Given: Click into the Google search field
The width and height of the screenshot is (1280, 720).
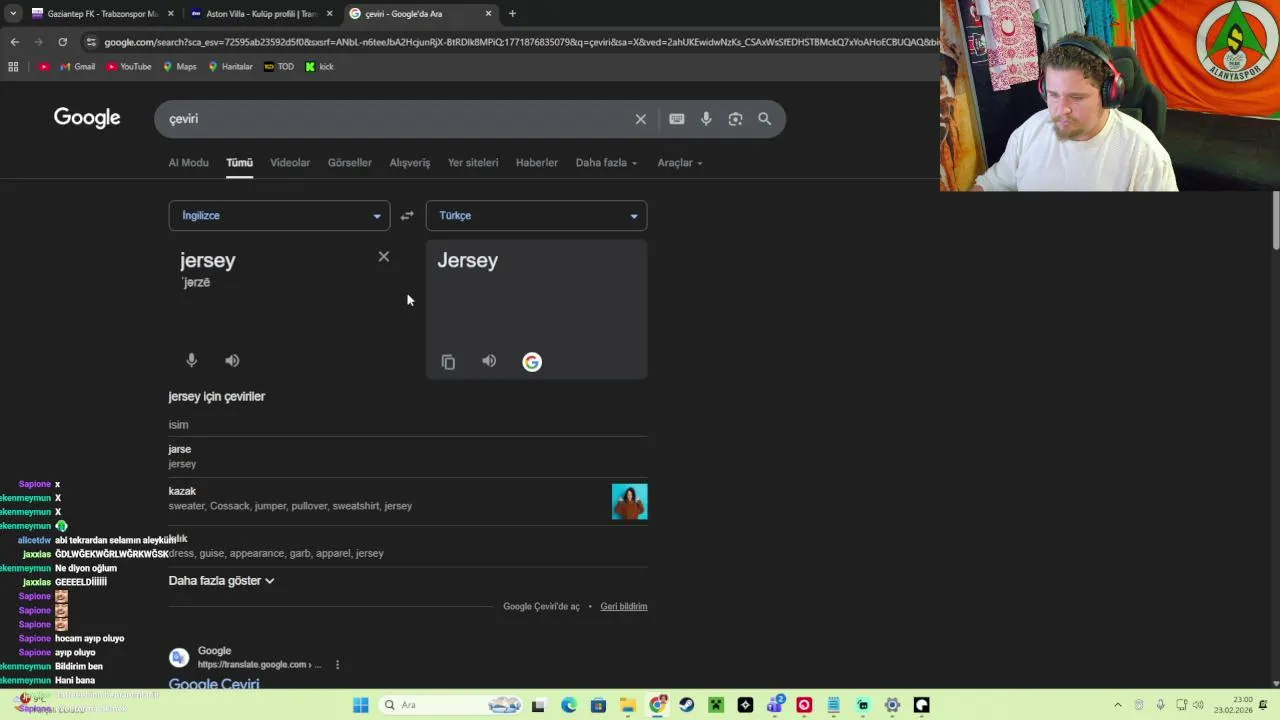Looking at the screenshot, I should pos(400,119).
